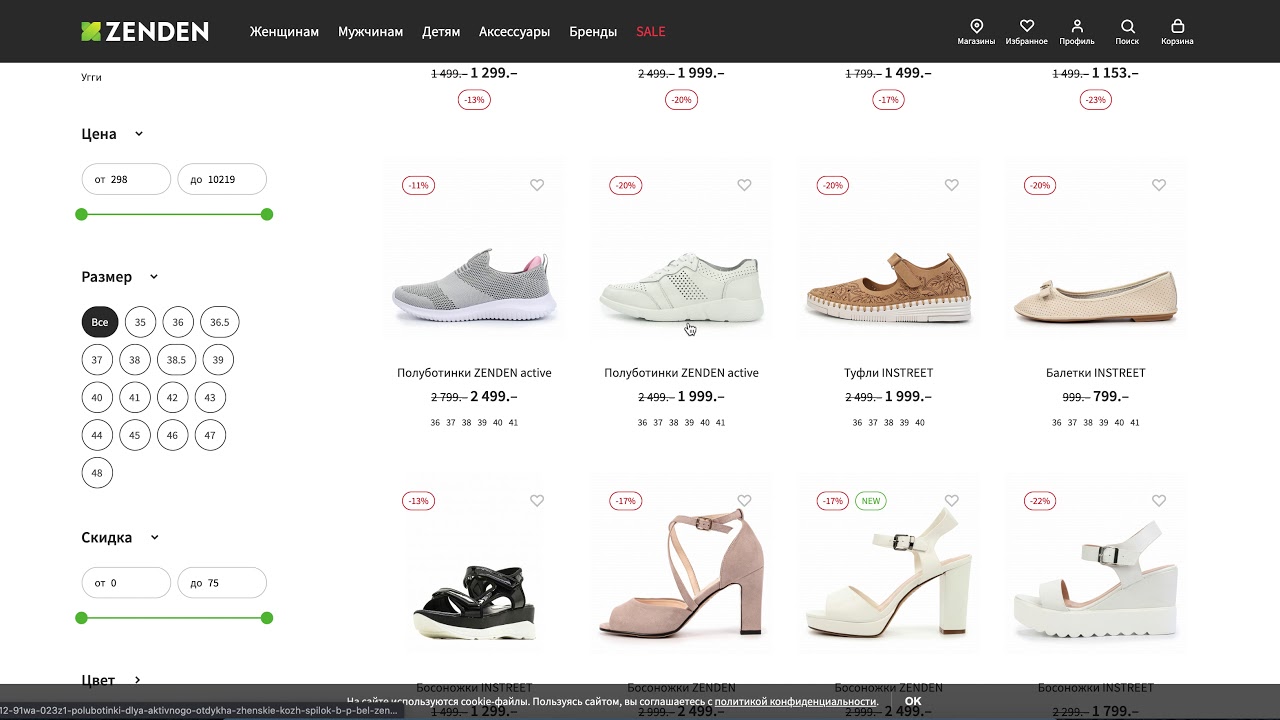1280x720 pixels.
Task: Toggle size 47 filter
Action: [x=210, y=435]
